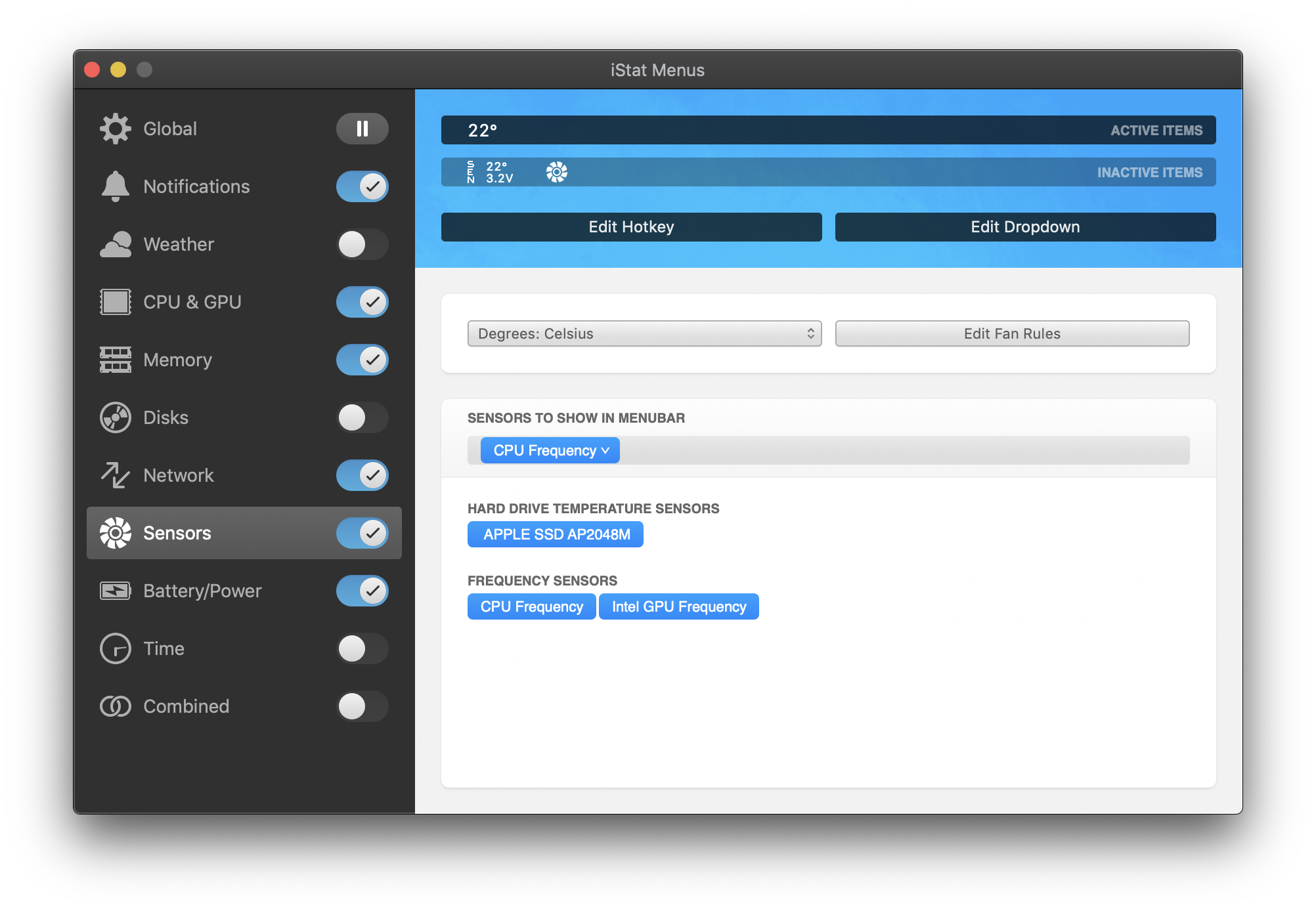This screenshot has width=1316, height=911.
Task: Click the Notifications bell icon
Action: pos(116,186)
